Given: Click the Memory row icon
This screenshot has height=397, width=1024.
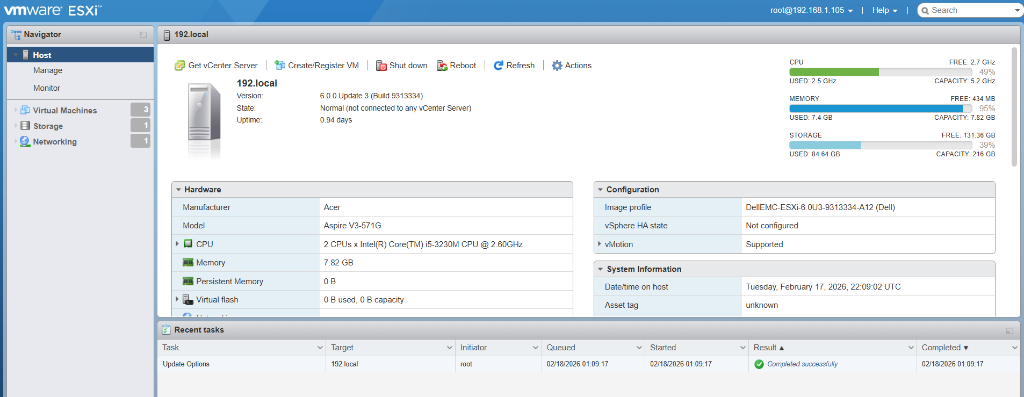Looking at the screenshot, I should [x=188, y=262].
